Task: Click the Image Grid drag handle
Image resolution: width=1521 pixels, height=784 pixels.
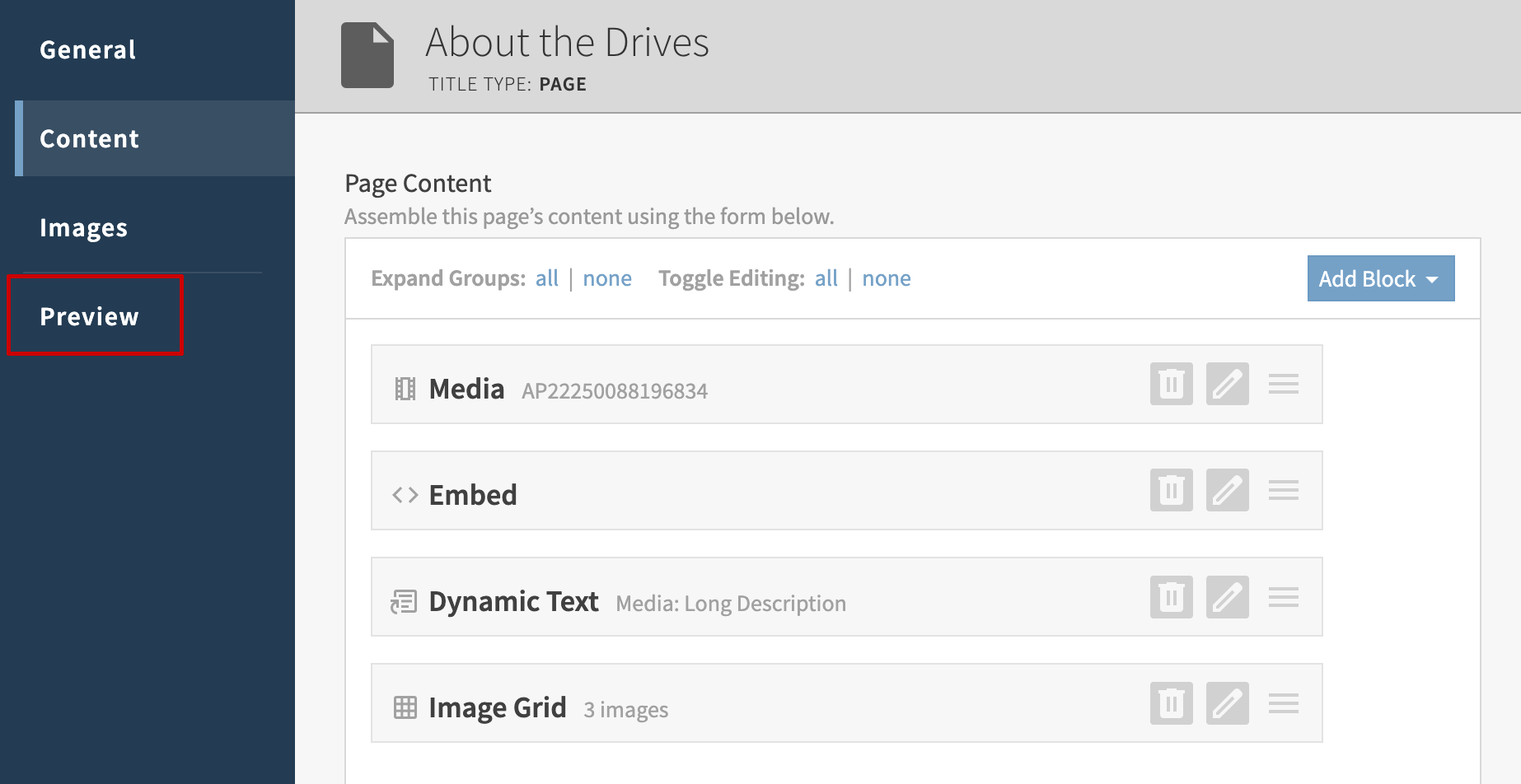Action: 1283,703
